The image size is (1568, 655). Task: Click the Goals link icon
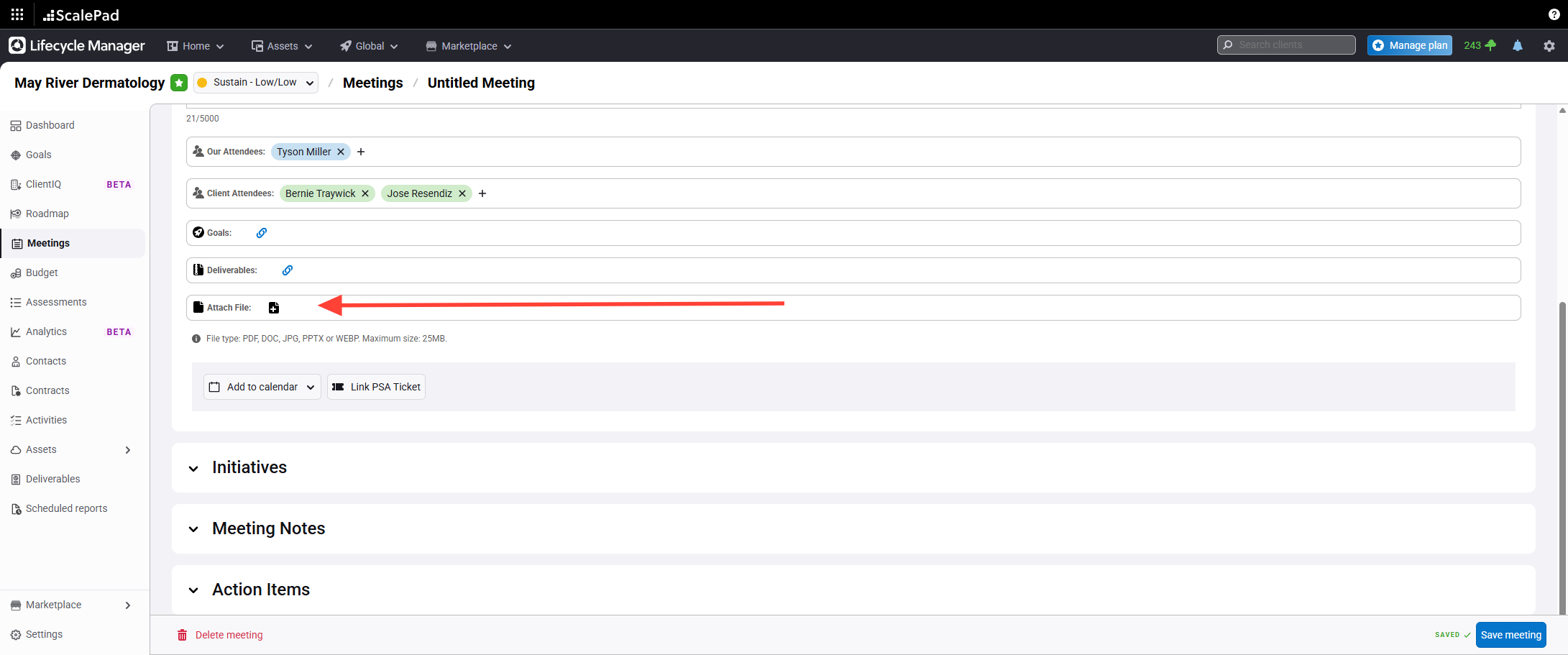click(x=262, y=233)
